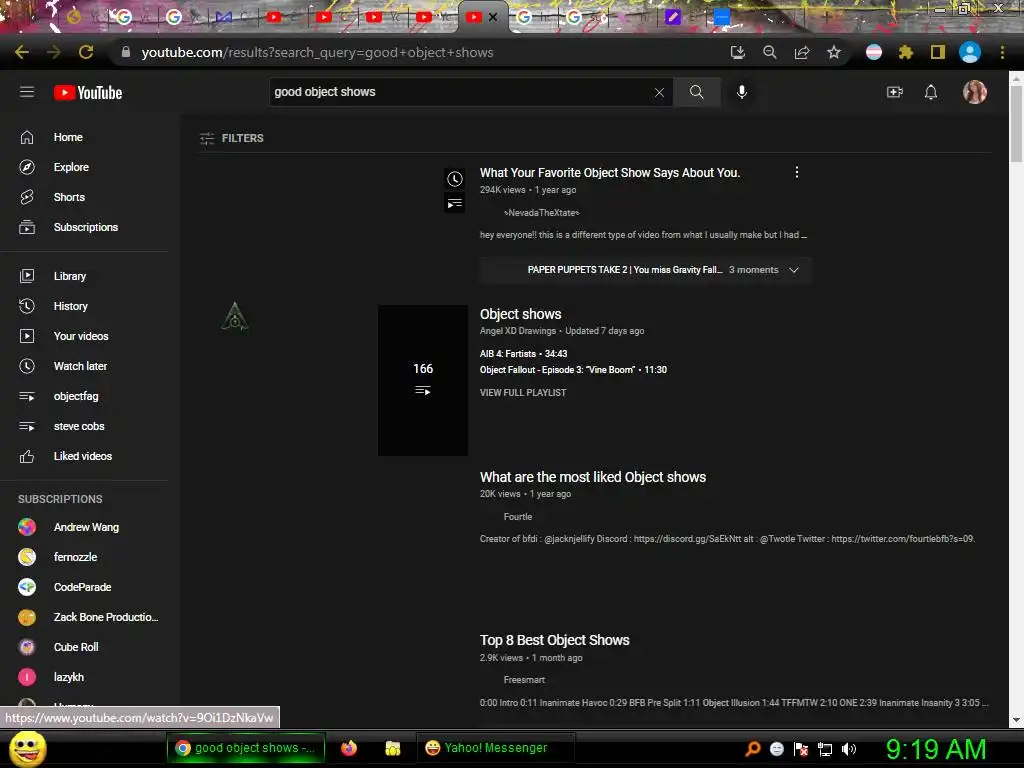
Task: Toggle the browser side panel icon
Action: click(938, 52)
